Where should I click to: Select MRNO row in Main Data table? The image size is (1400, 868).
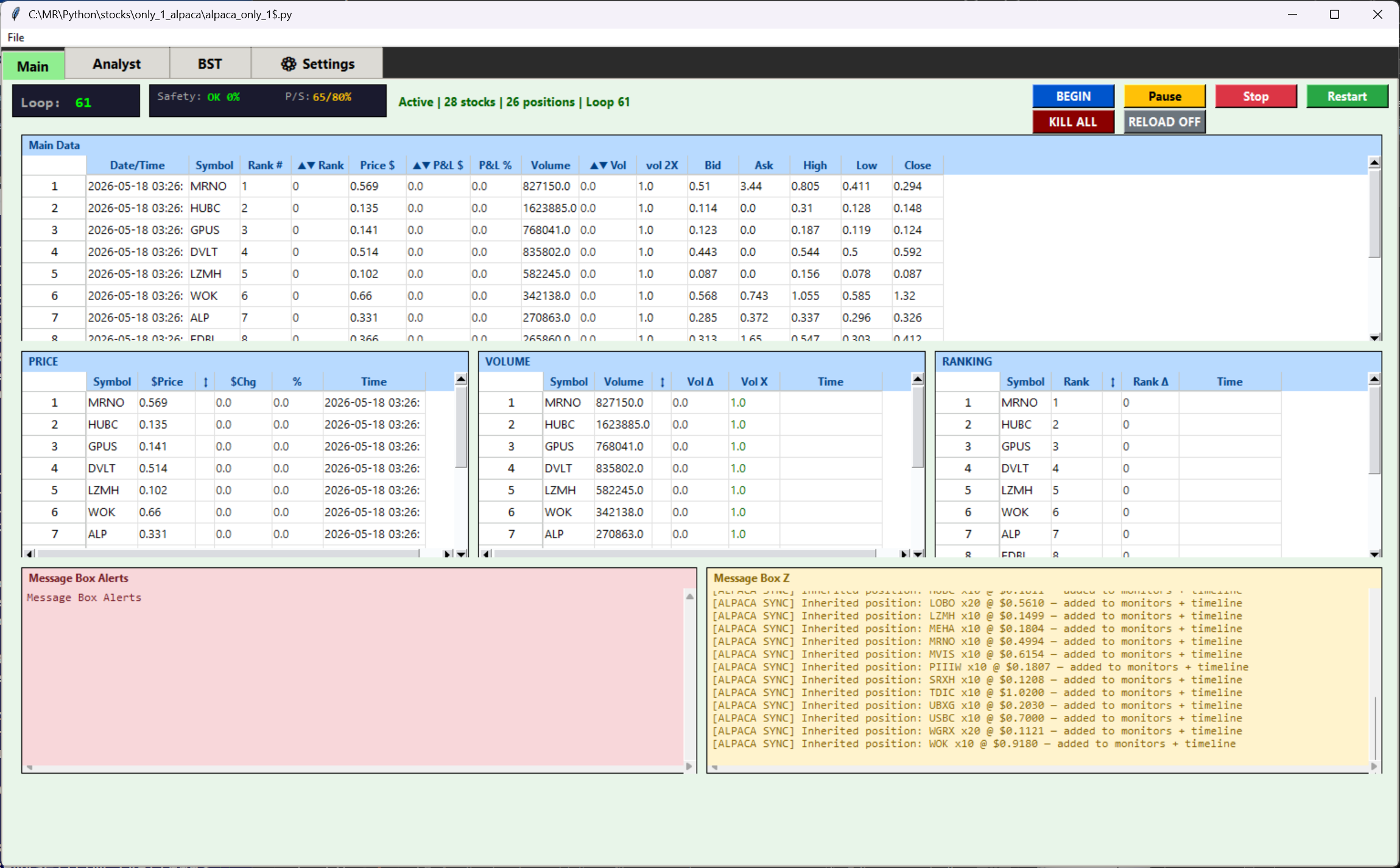pos(483,186)
